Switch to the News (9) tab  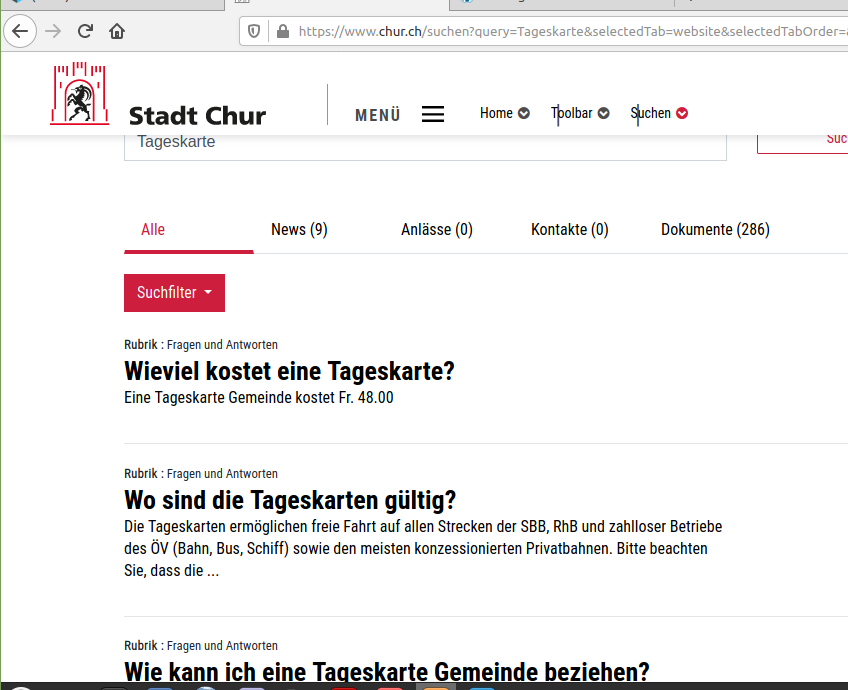pyautogui.click(x=299, y=230)
